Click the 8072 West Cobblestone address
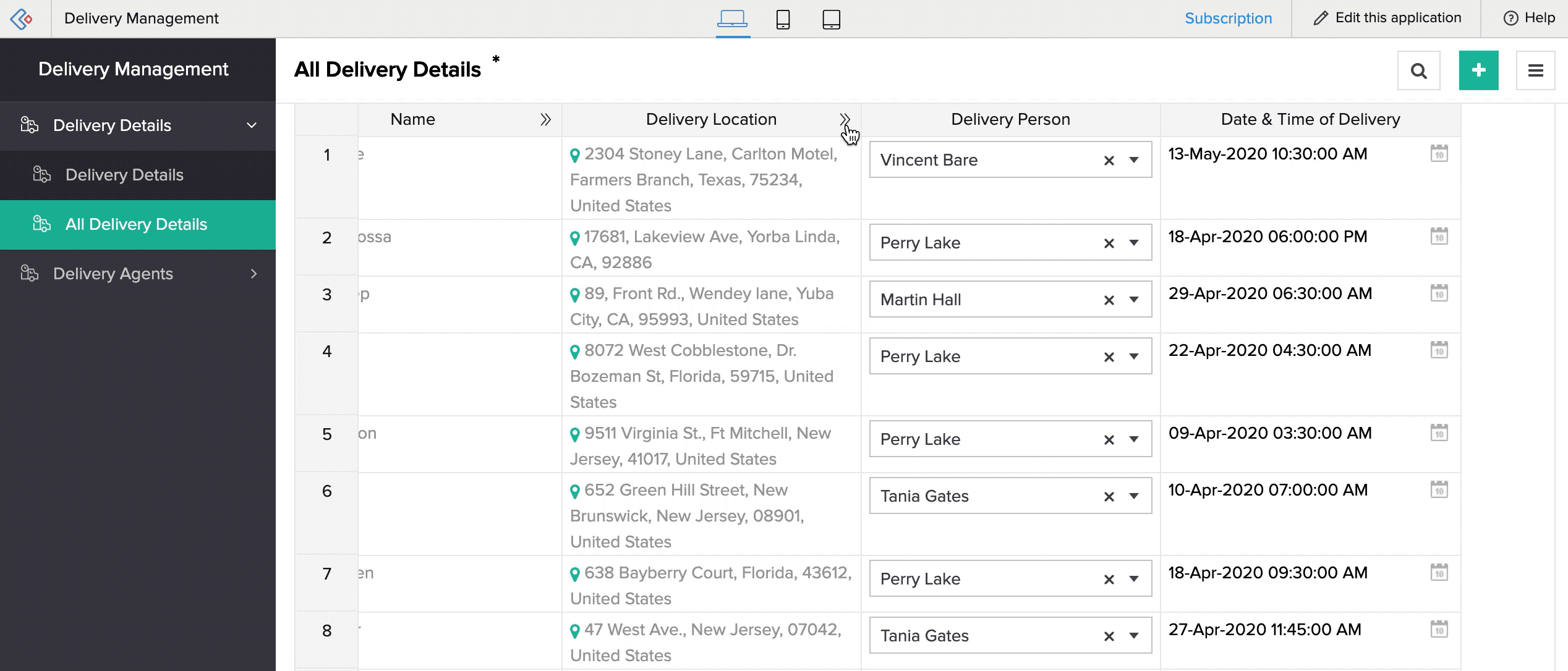The width and height of the screenshot is (1568, 671). pyautogui.click(x=702, y=376)
